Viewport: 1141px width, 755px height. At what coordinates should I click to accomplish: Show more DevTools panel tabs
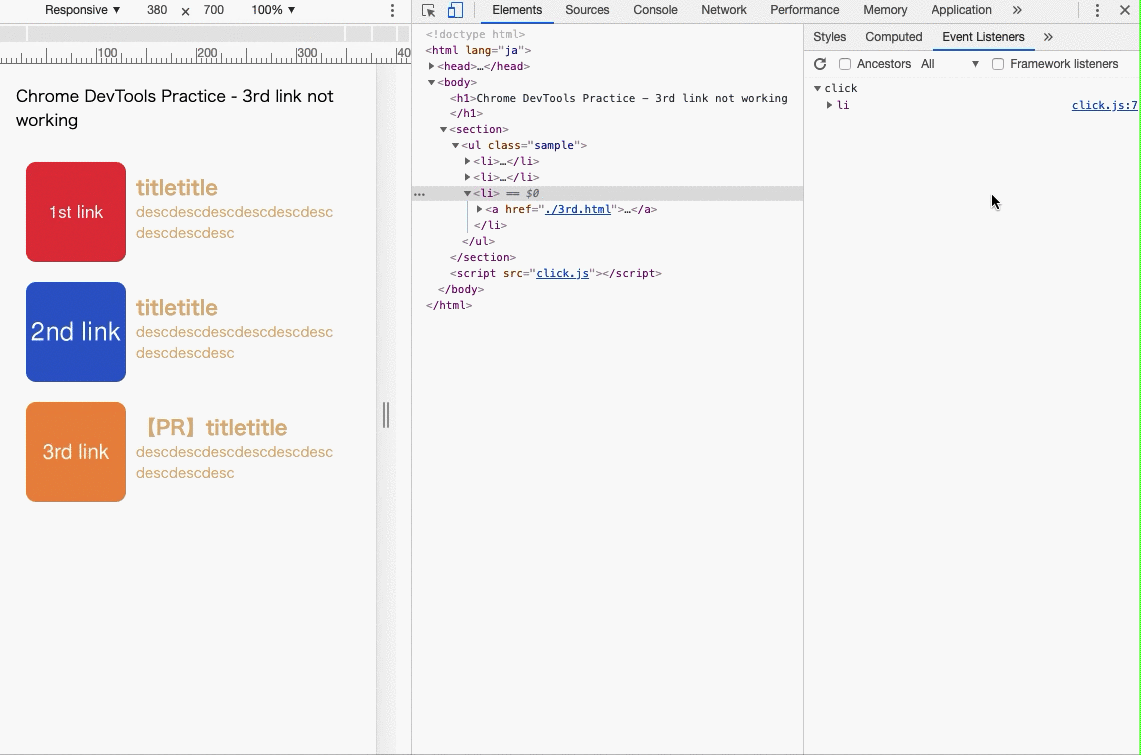click(x=1017, y=10)
